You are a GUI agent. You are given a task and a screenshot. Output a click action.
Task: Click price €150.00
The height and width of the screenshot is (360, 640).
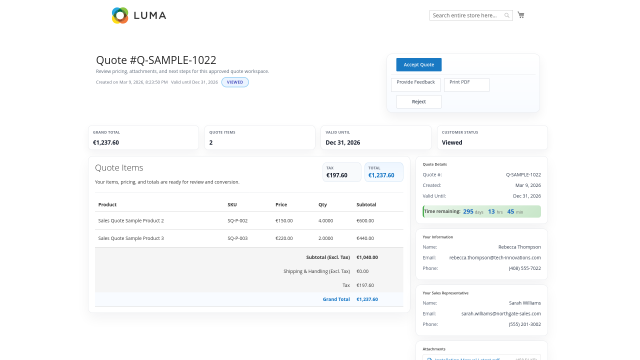pyautogui.click(x=284, y=221)
